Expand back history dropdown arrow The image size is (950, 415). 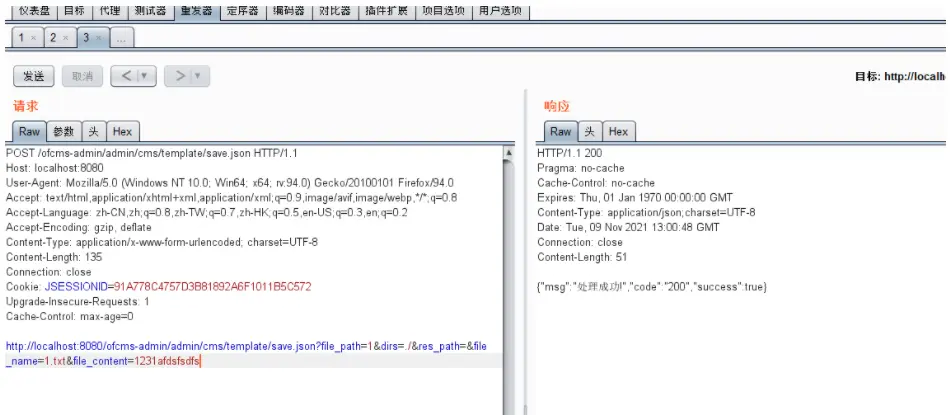(x=145, y=76)
